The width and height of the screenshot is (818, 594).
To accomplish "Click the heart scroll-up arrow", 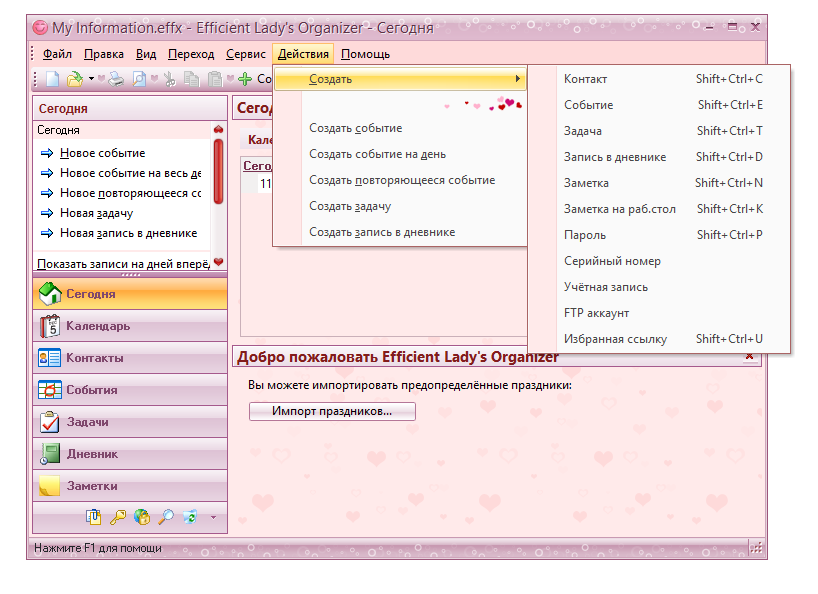I will [x=219, y=129].
